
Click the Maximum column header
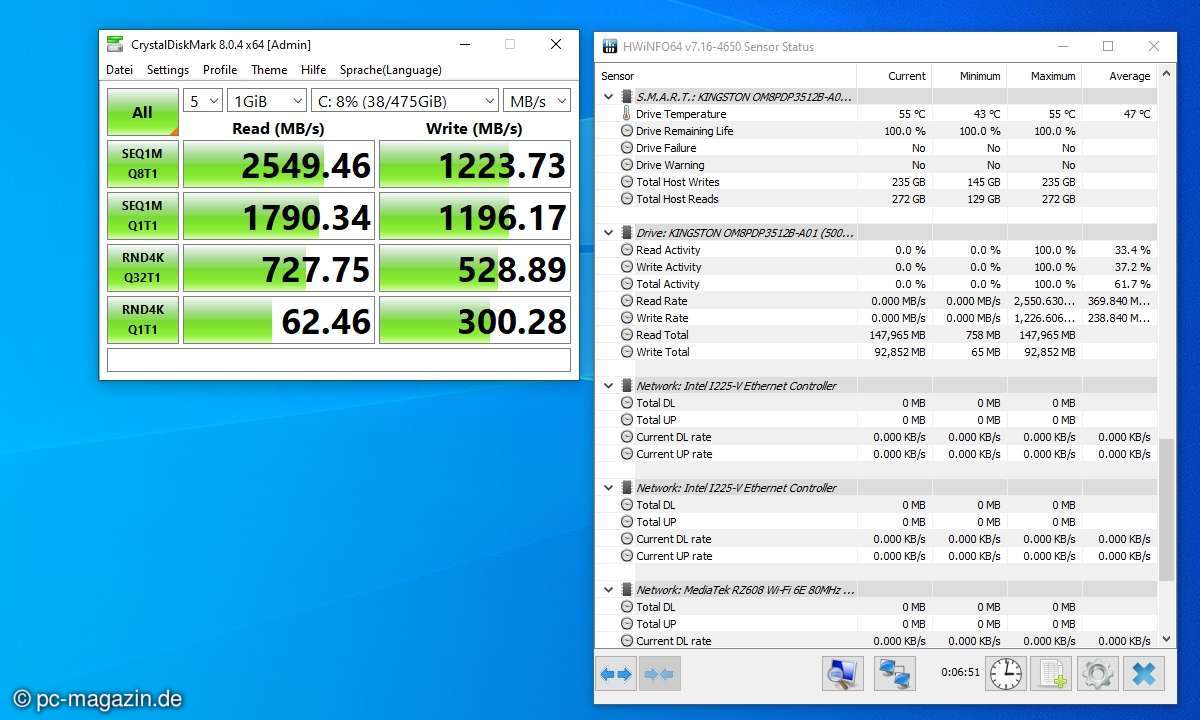(1043, 76)
